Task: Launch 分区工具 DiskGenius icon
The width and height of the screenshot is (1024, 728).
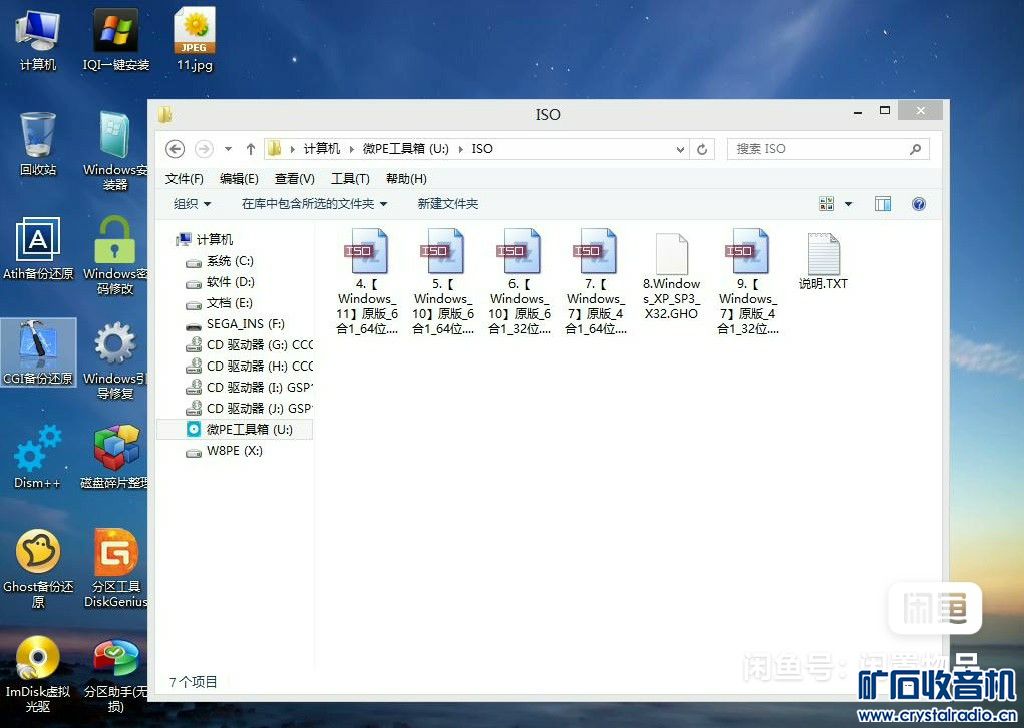Action: tap(116, 569)
